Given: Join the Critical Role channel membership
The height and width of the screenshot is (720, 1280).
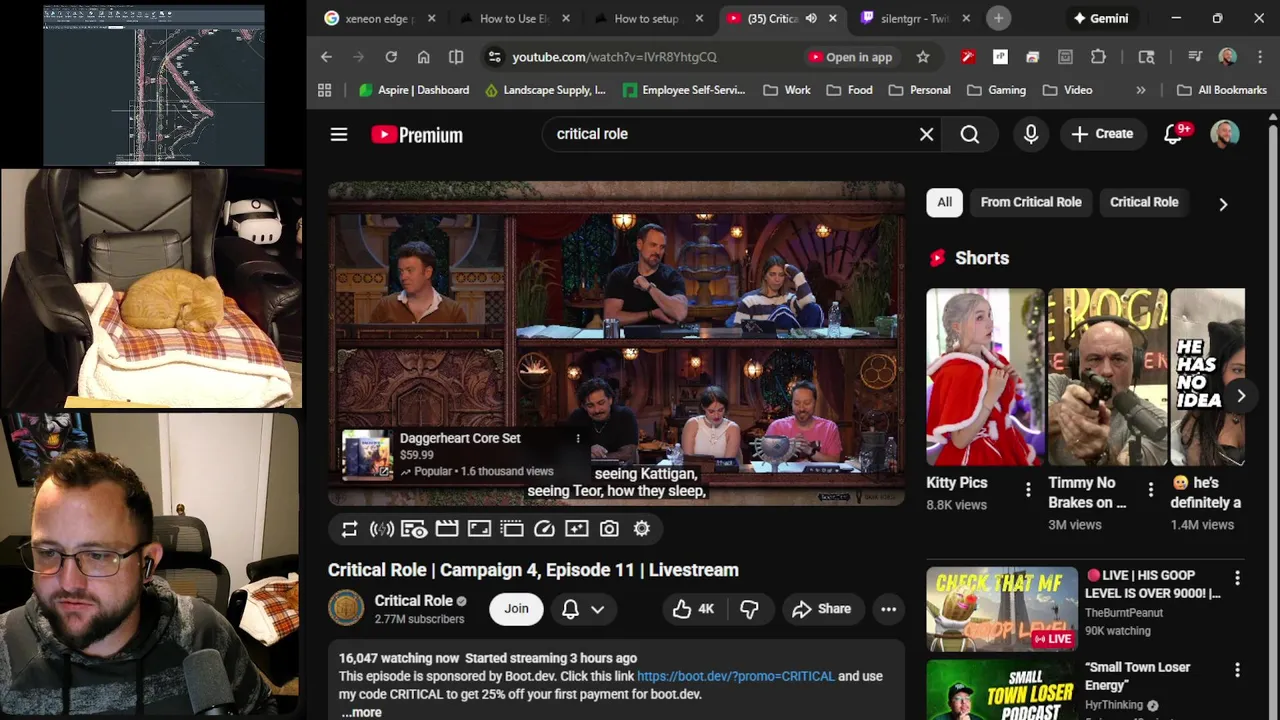Looking at the screenshot, I should [516, 608].
